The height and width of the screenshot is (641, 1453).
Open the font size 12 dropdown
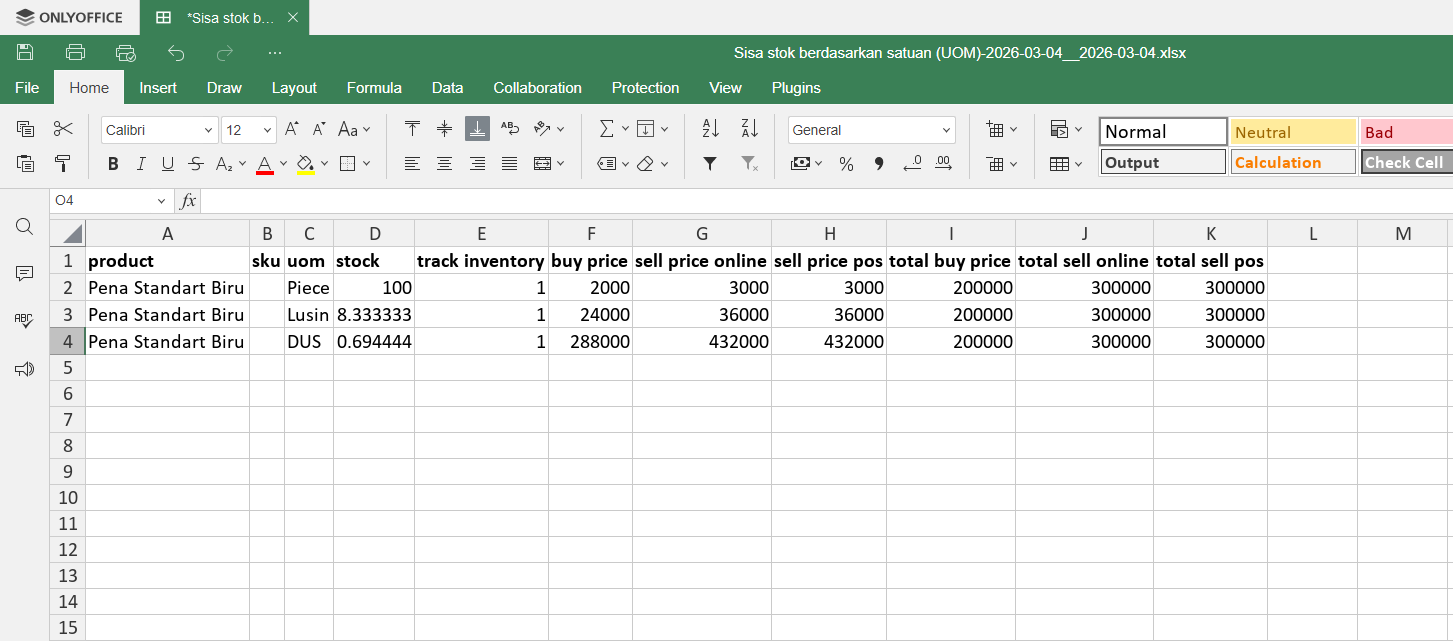[x=268, y=130]
